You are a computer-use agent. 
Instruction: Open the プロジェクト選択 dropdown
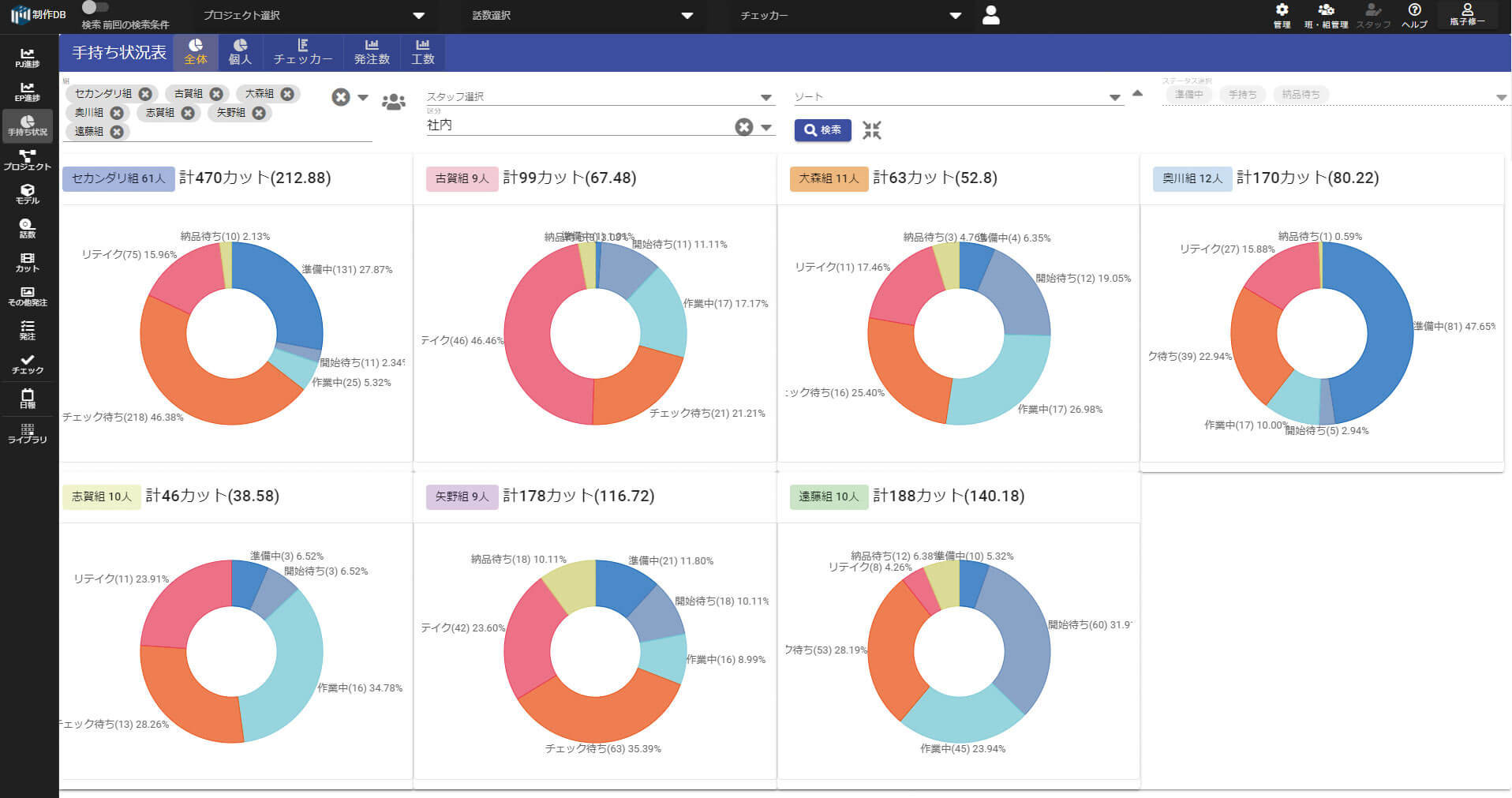(314, 15)
